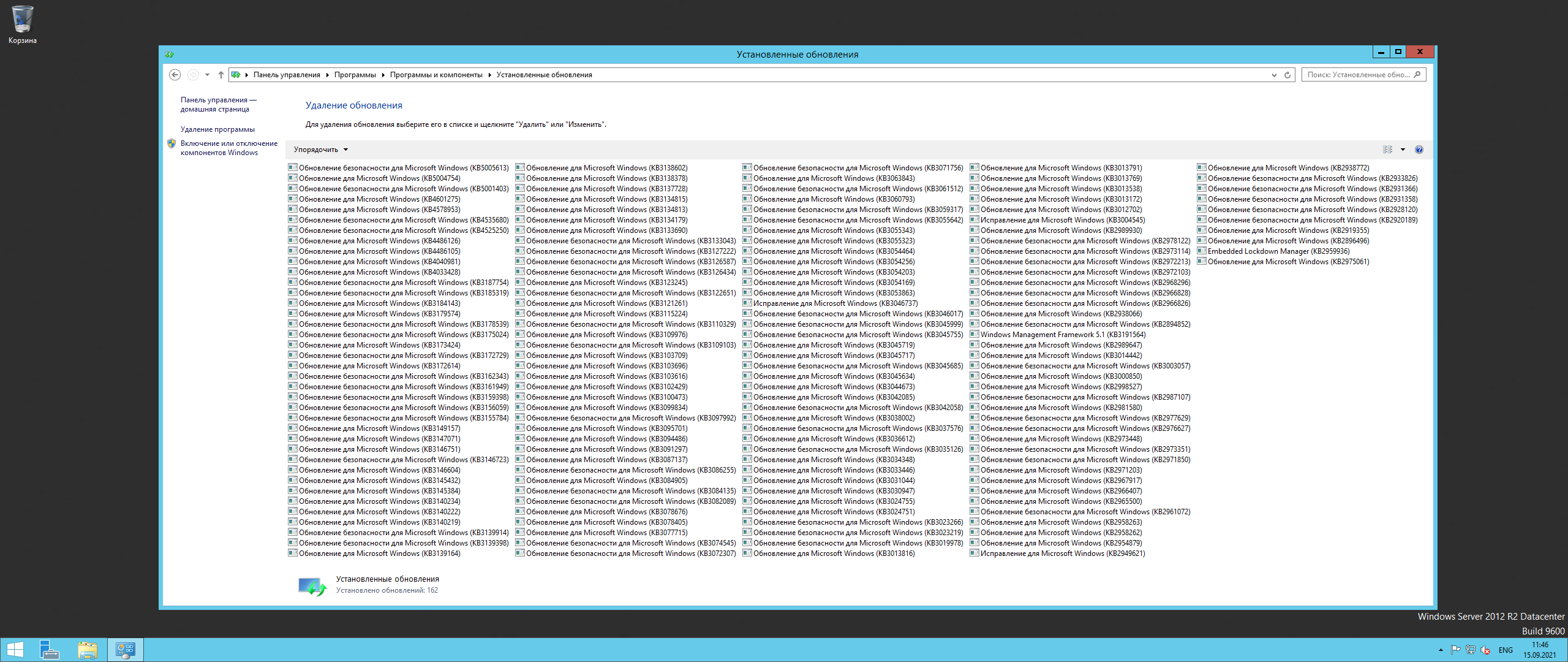Select update KB3109103
1568x662 pixels.
pos(626,345)
